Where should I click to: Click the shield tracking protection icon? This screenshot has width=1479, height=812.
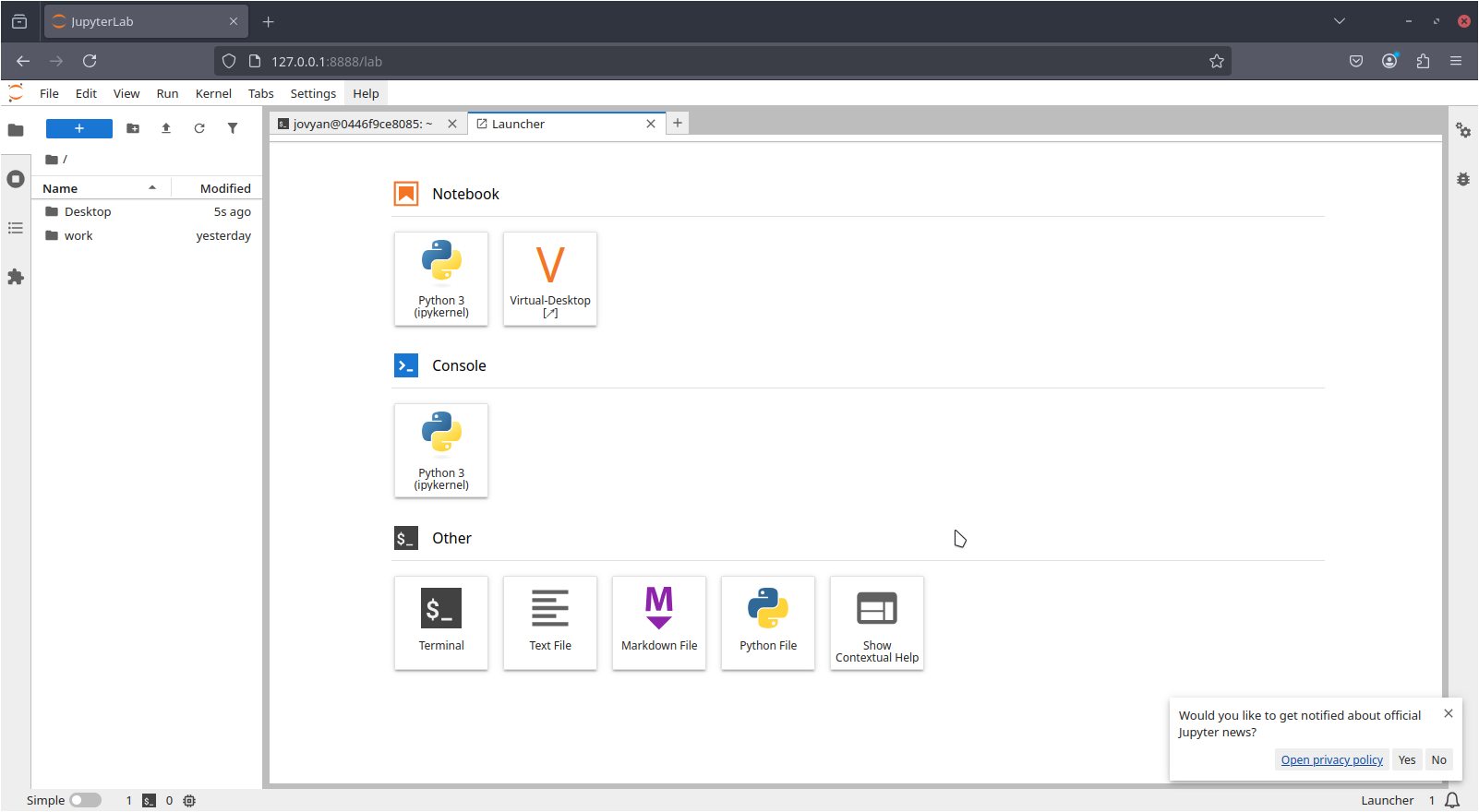pyautogui.click(x=229, y=61)
